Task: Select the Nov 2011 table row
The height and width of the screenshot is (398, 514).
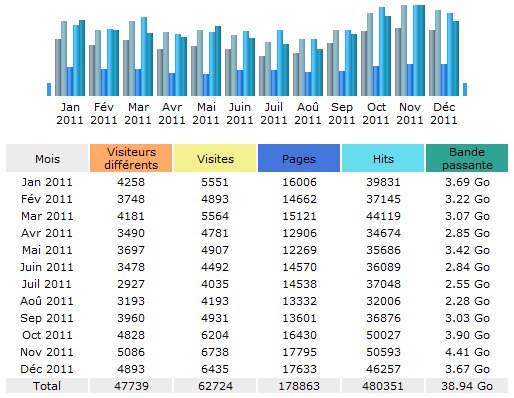Action: point(257,352)
